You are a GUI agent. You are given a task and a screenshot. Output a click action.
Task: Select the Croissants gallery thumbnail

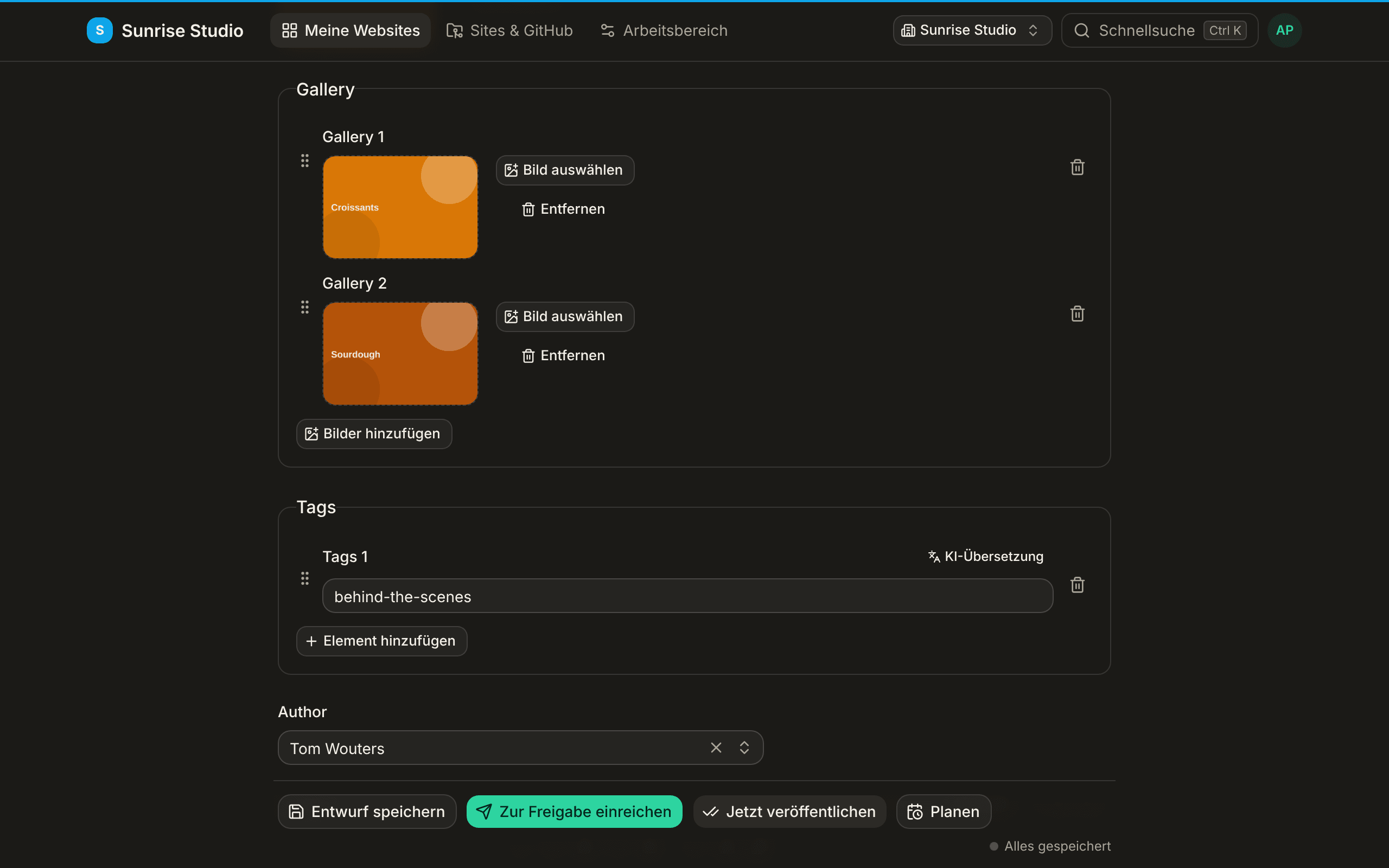400,207
